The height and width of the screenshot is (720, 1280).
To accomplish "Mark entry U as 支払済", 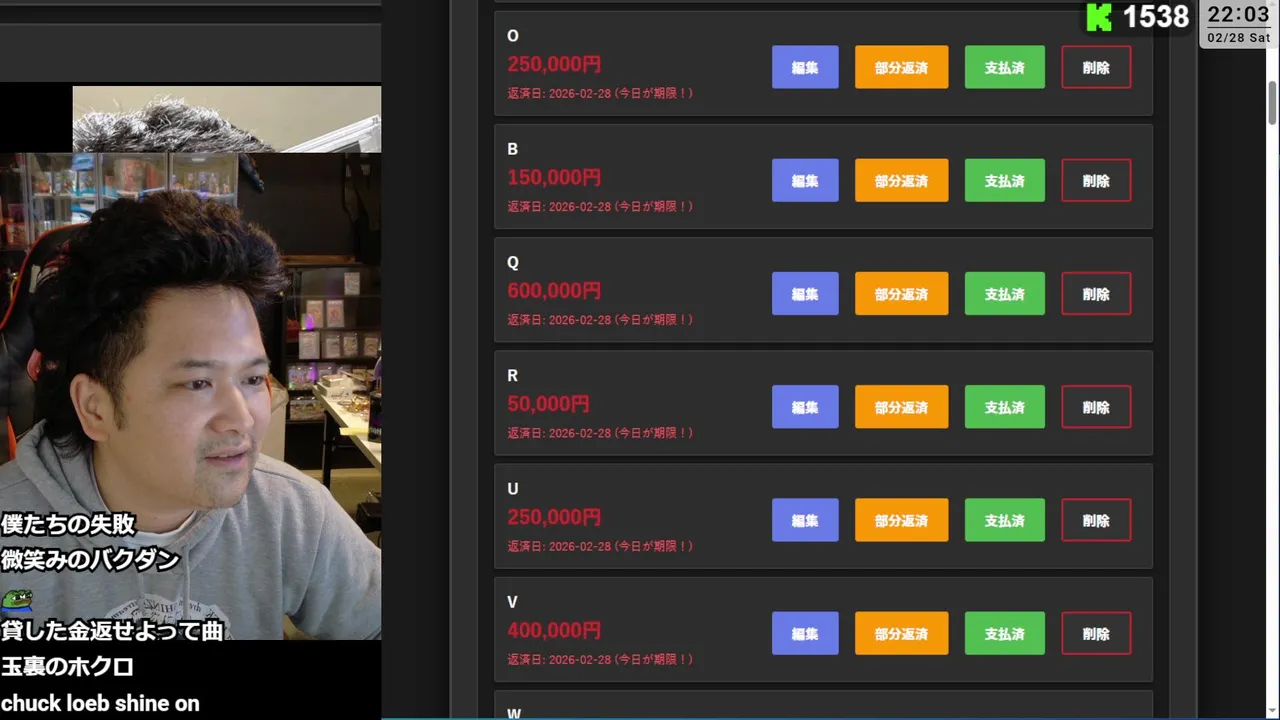I will [x=1004, y=520].
